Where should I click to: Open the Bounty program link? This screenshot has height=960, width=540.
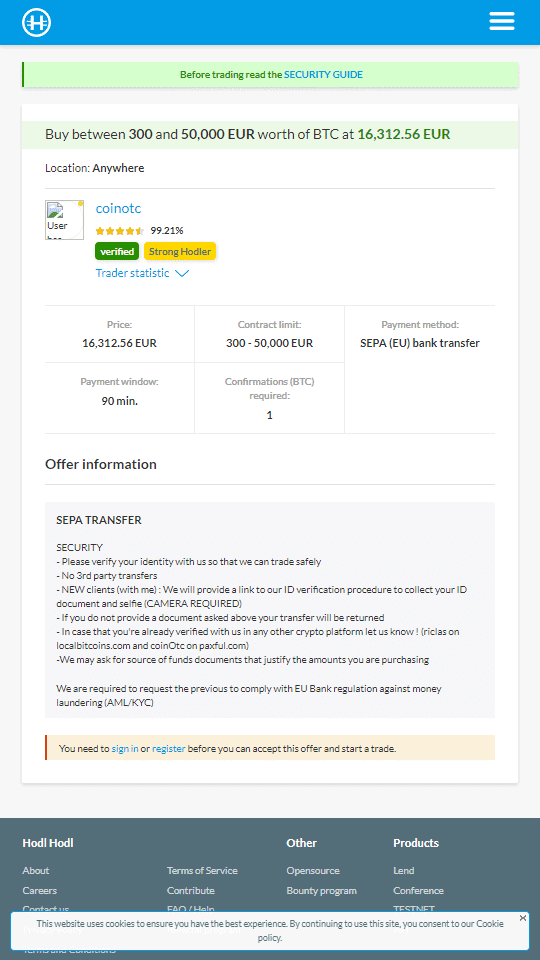tap(321, 891)
